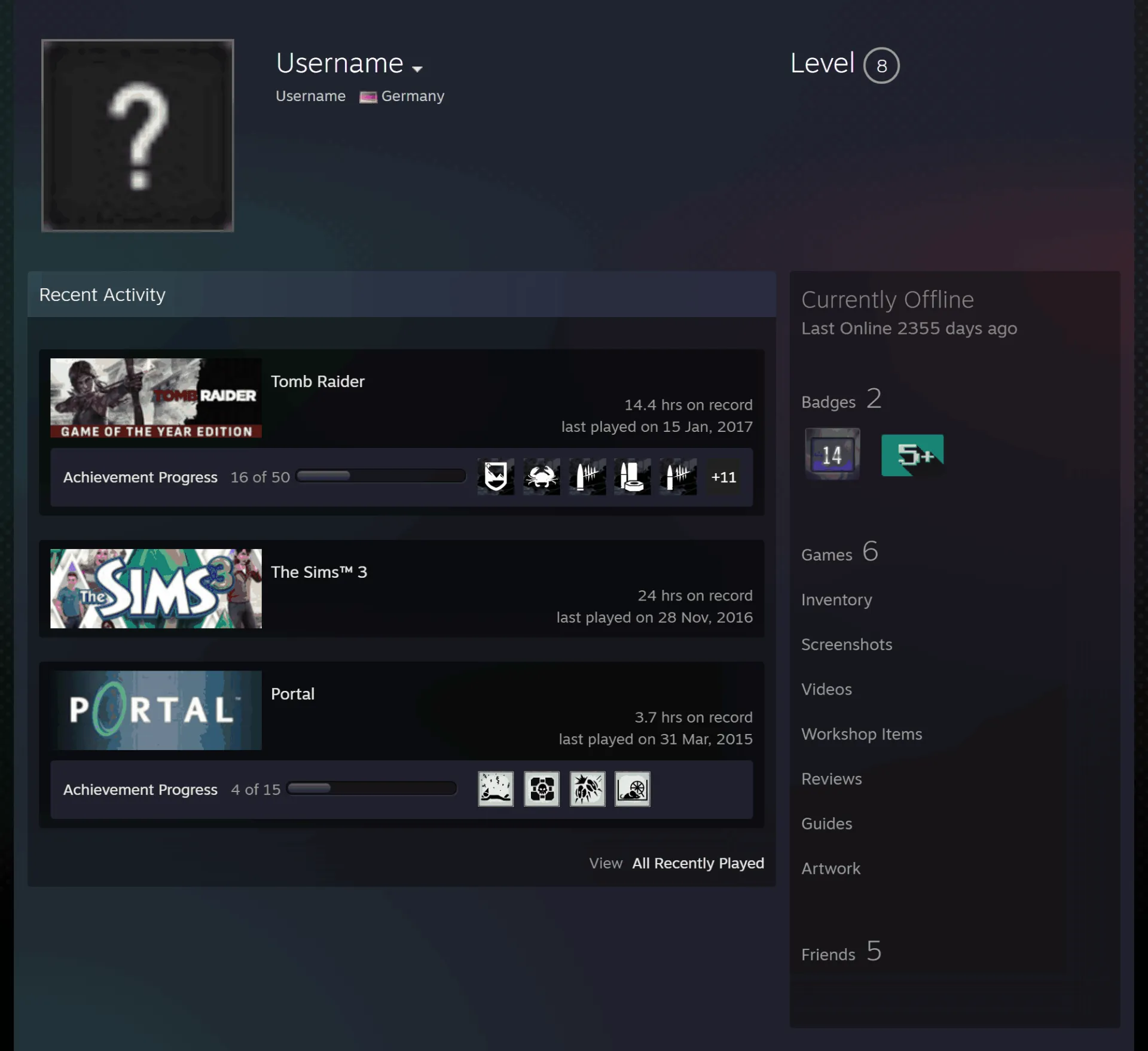Viewport: 1148px width, 1051px height.
Task: Click Tomb Raider ink bottle achievement icon
Action: tap(633, 477)
